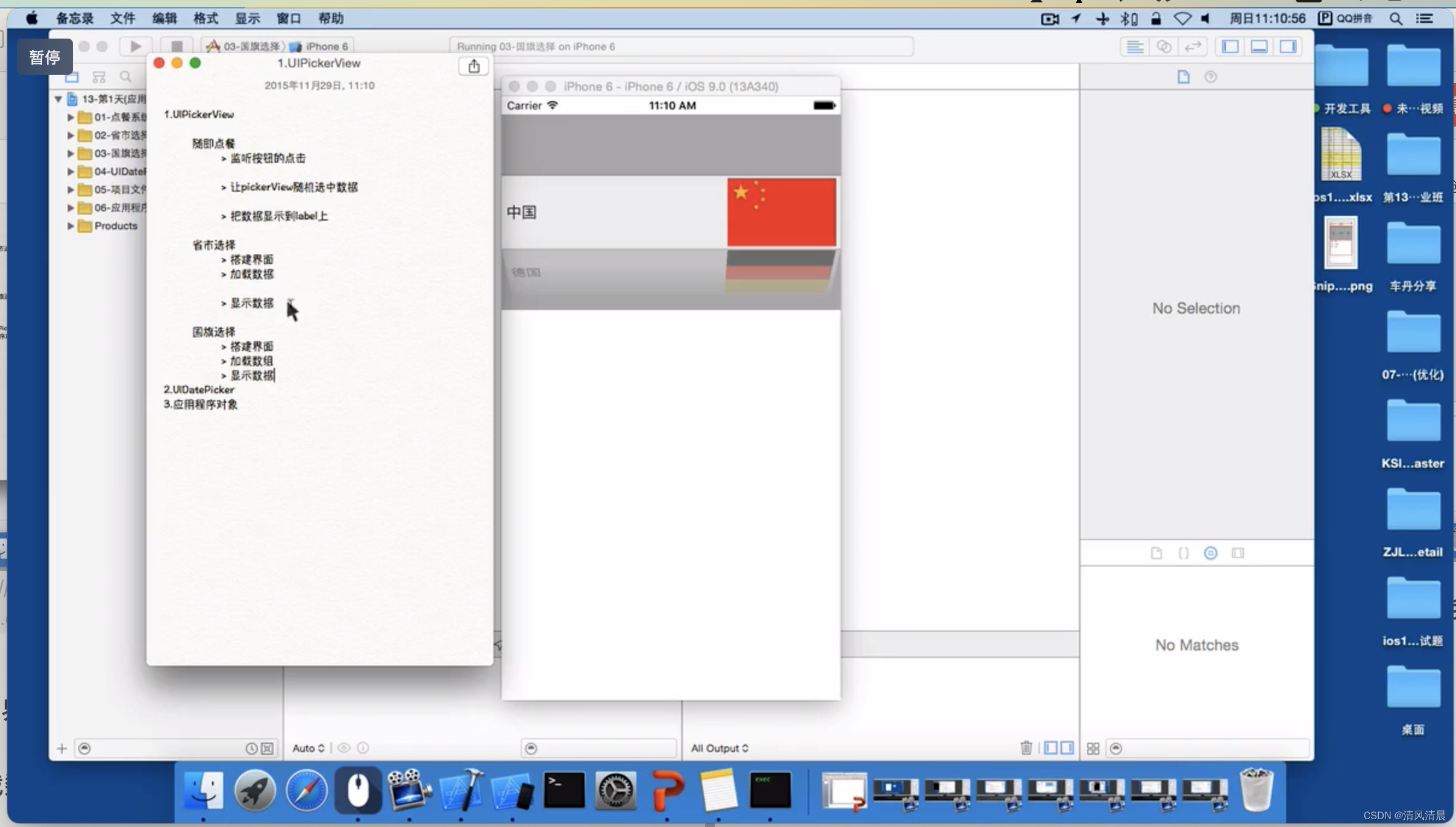Open Safari from the Dock

(x=306, y=790)
